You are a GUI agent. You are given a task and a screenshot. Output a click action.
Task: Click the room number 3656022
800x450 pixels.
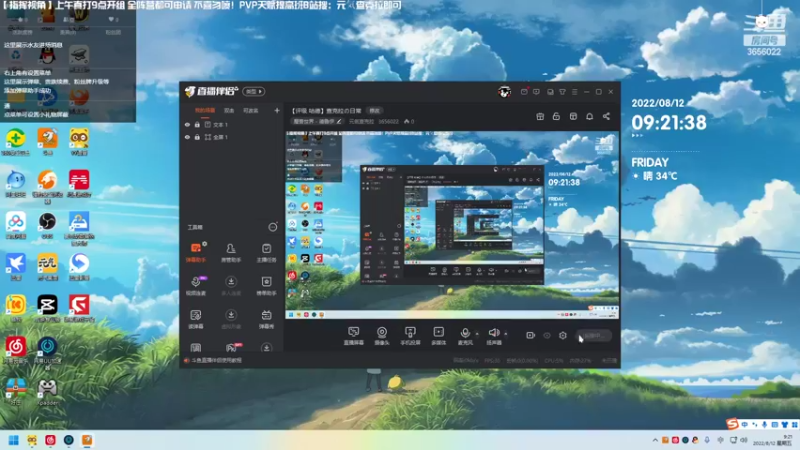(388, 121)
